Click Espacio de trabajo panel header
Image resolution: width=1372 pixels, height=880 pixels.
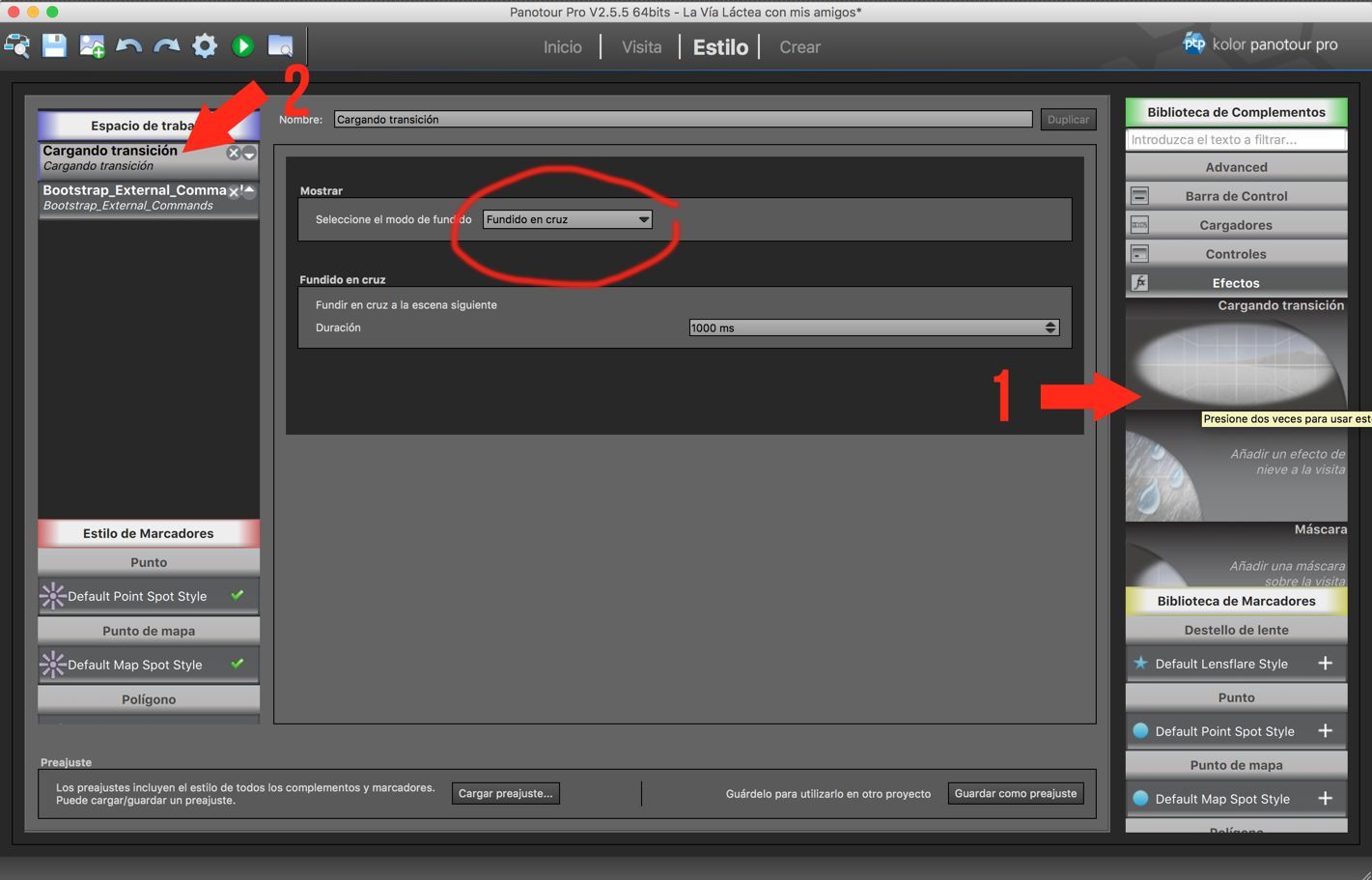pyautogui.click(x=149, y=126)
